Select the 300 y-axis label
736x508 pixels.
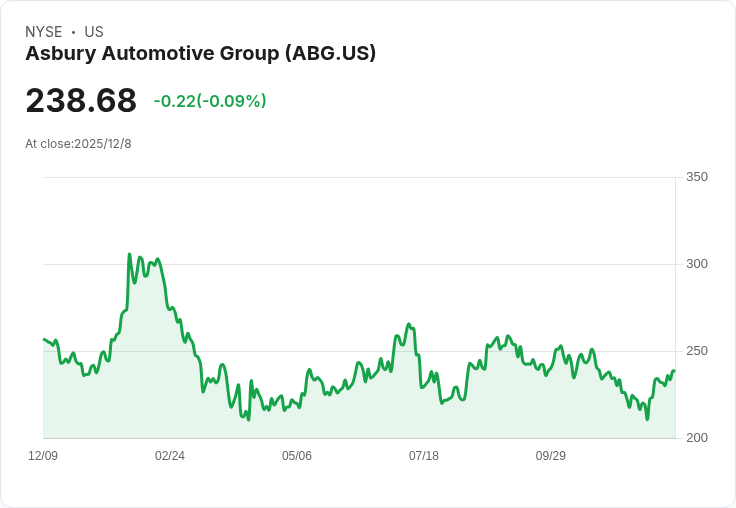coord(697,264)
